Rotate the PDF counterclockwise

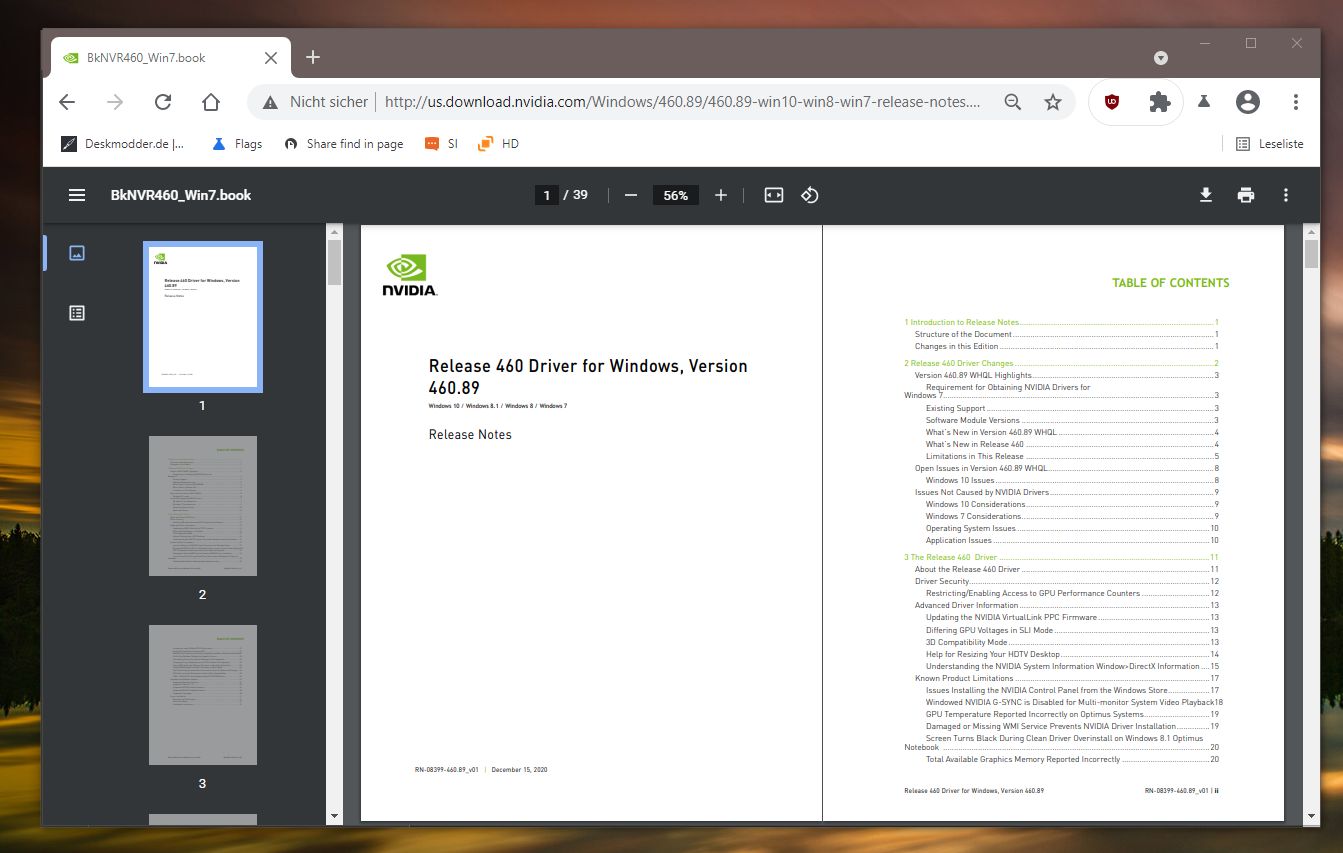tap(810, 195)
